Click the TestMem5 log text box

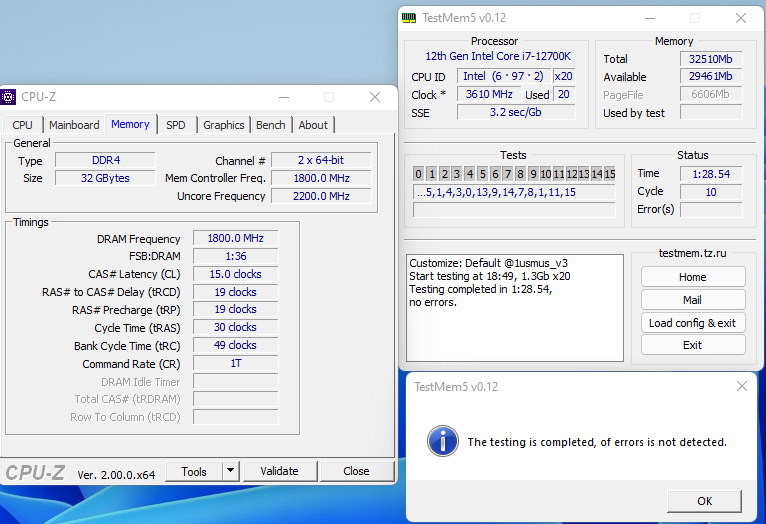point(515,308)
